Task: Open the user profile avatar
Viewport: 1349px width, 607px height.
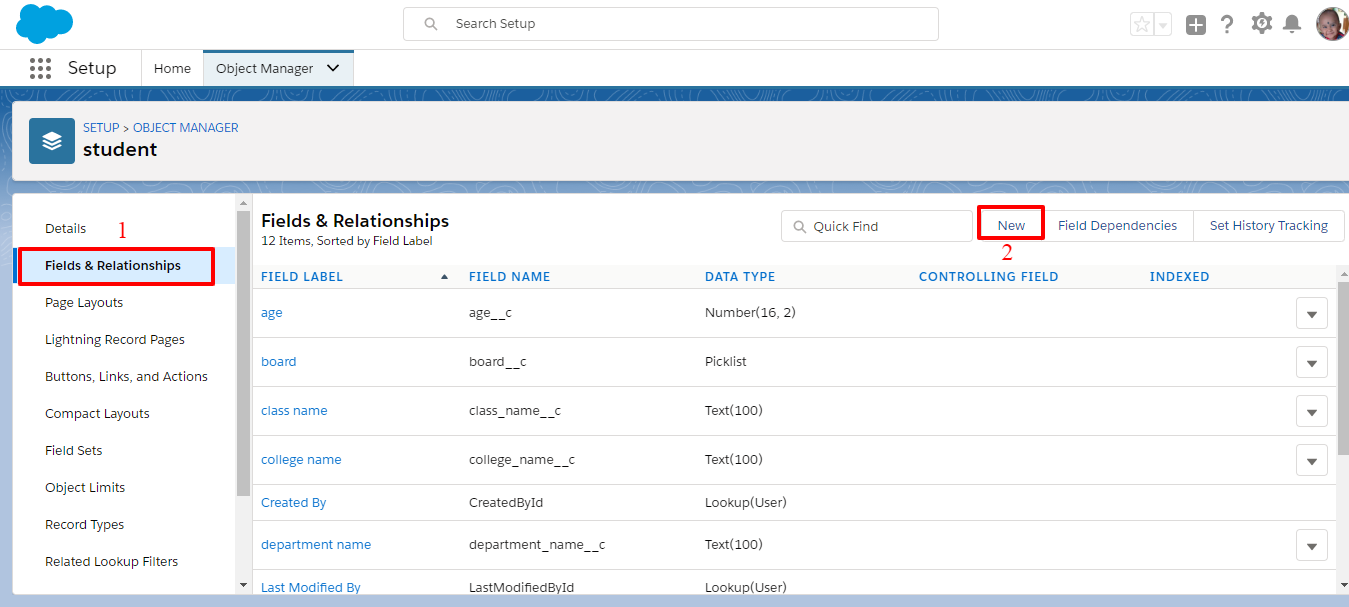Action: (x=1331, y=23)
